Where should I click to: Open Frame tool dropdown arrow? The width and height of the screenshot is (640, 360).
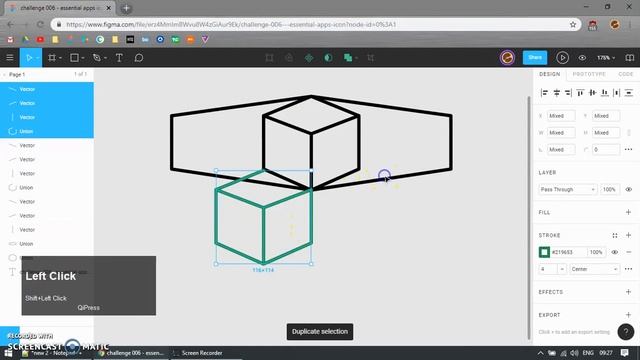pos(60,58)
